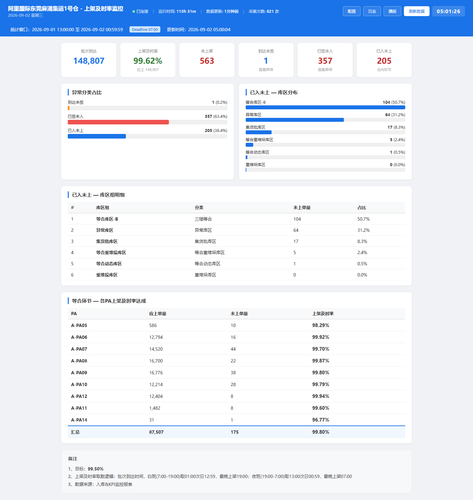Click the 99.92% rate in A-PA06 row
The height and width of the screenshot is (500, 473).
(321, 337)
